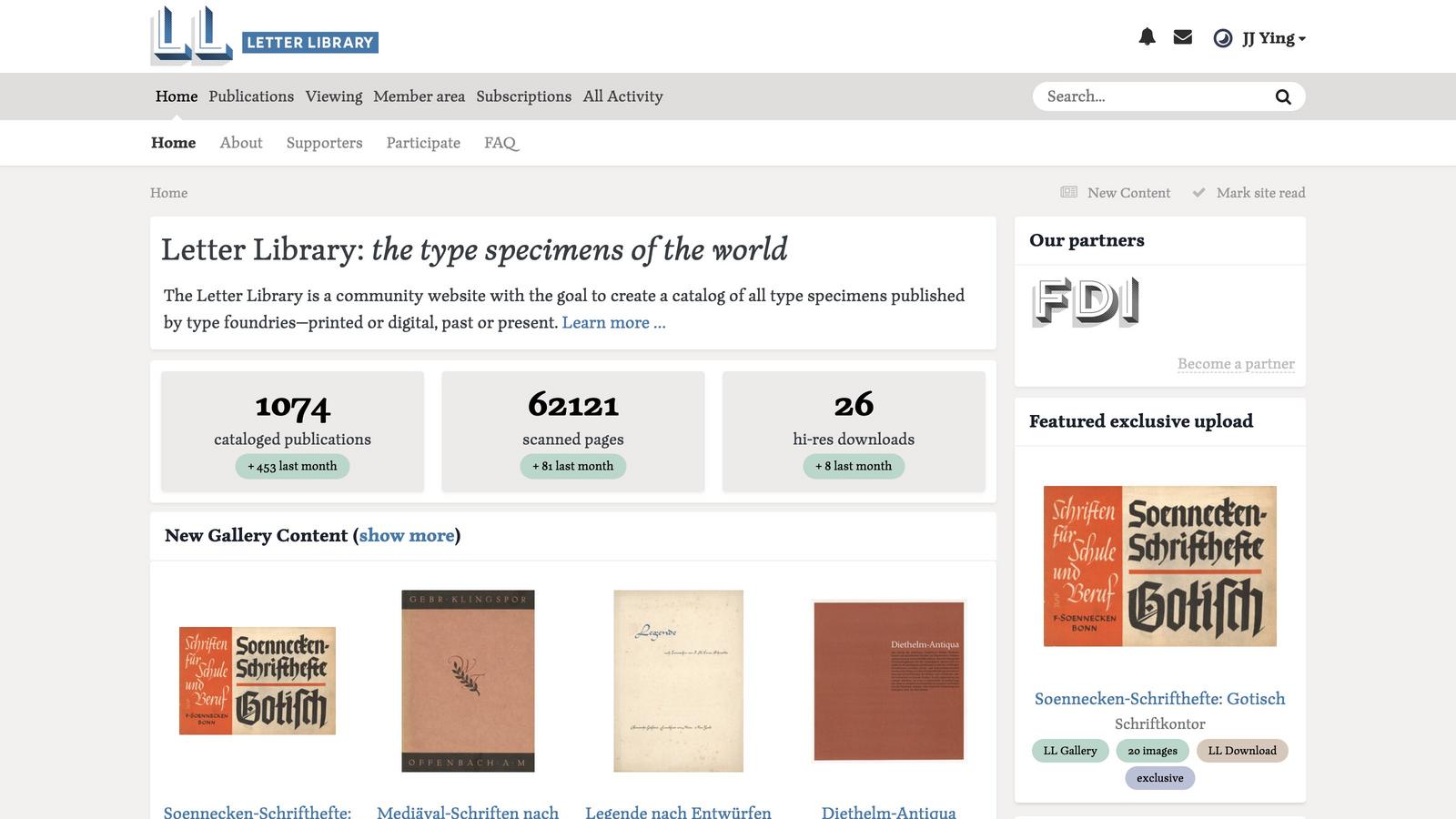1456x819 pixels.
Task: Click the 20 images tag
Action: click(1152, 751)
